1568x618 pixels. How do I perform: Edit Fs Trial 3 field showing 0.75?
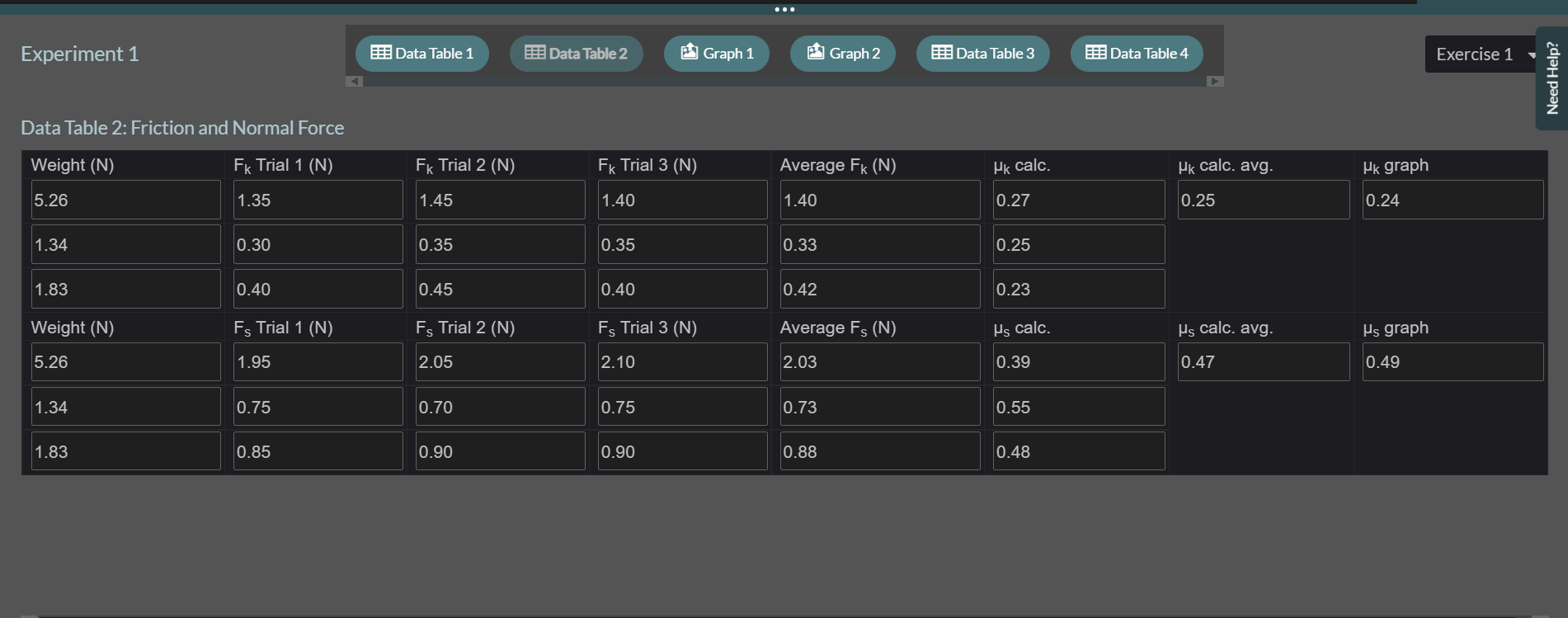pos(683,407)
